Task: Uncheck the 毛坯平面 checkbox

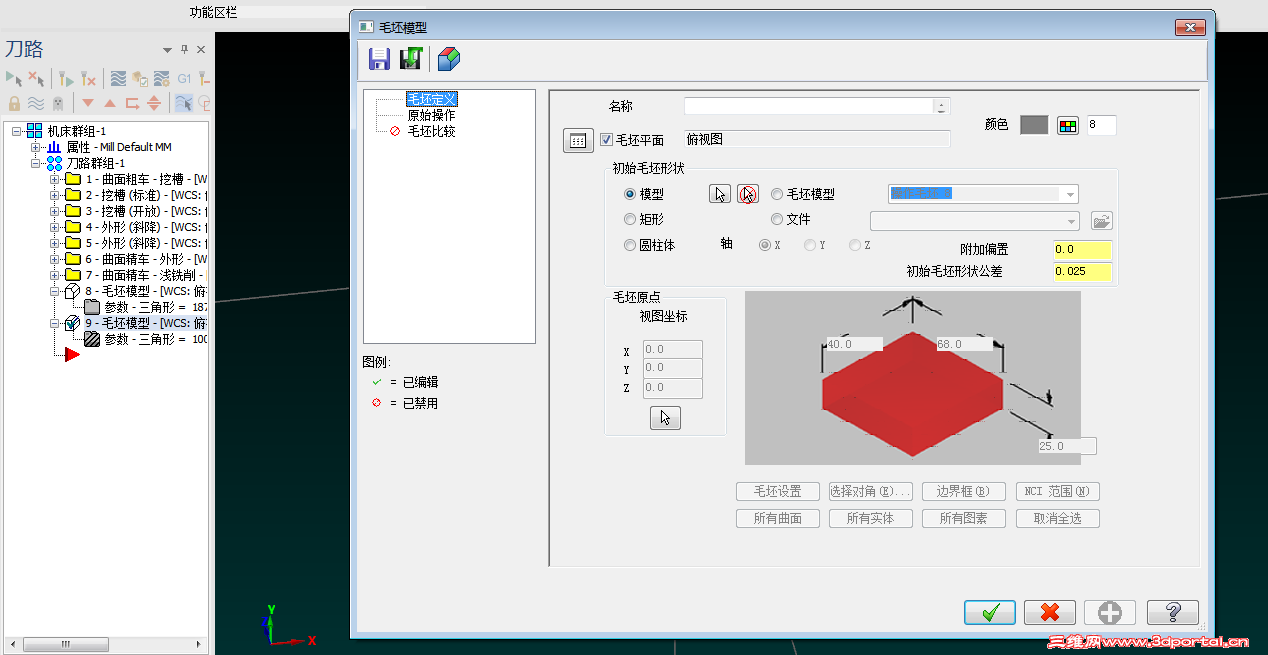Action: pos(606,140)
